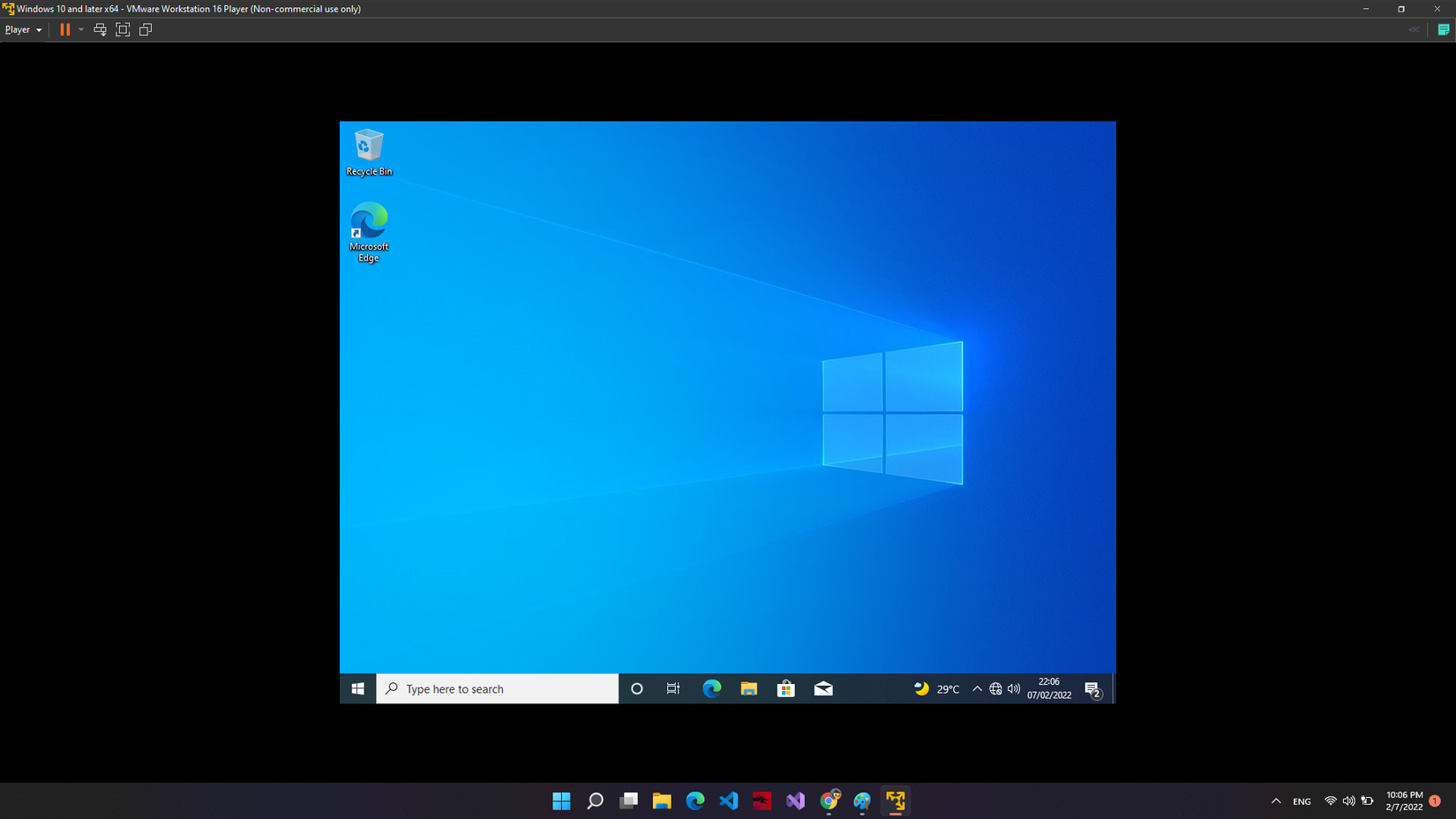Open Task View in guest taskbar

pos(673,688)
